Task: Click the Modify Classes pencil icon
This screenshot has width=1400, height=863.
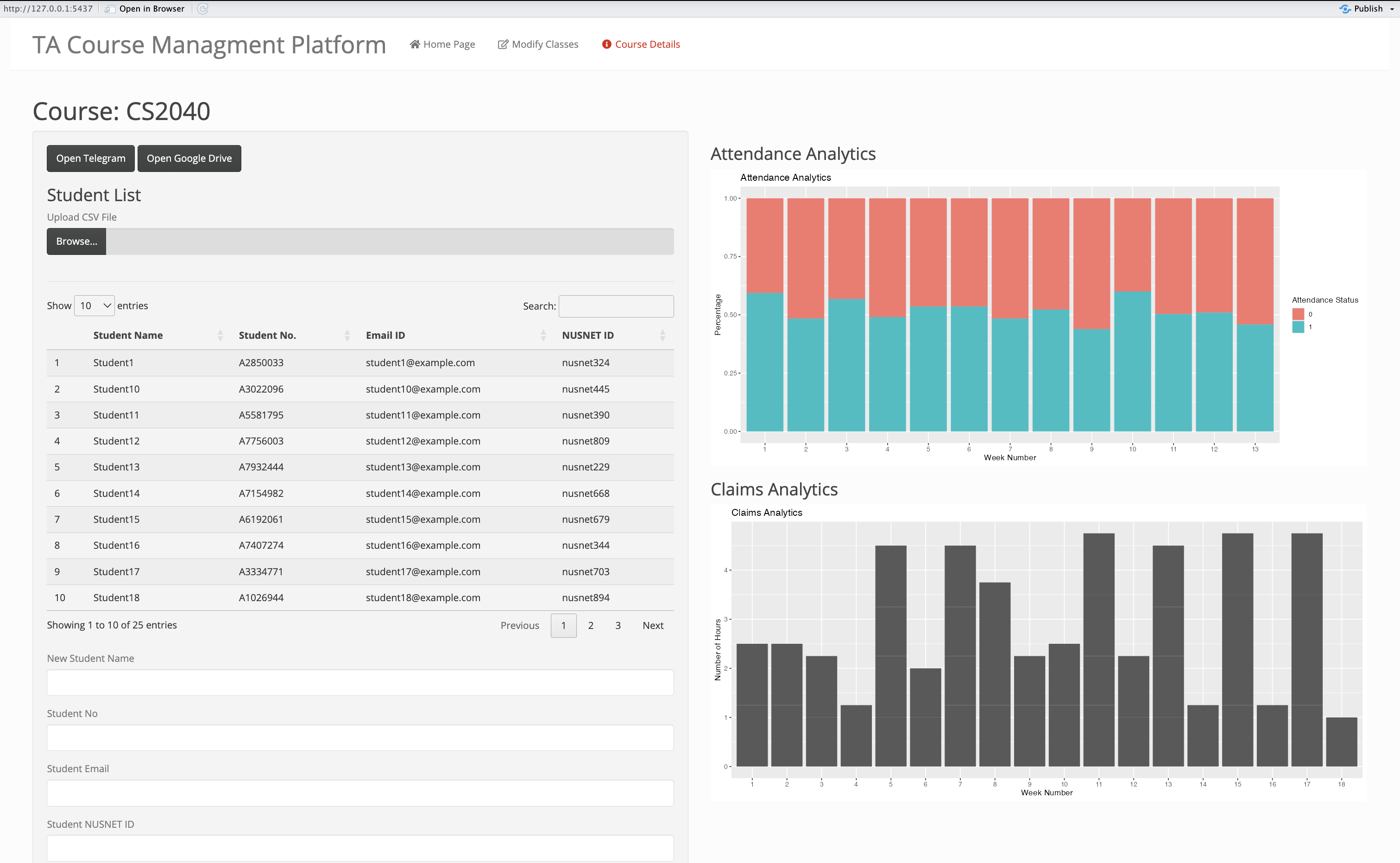Action: (503, 44)
